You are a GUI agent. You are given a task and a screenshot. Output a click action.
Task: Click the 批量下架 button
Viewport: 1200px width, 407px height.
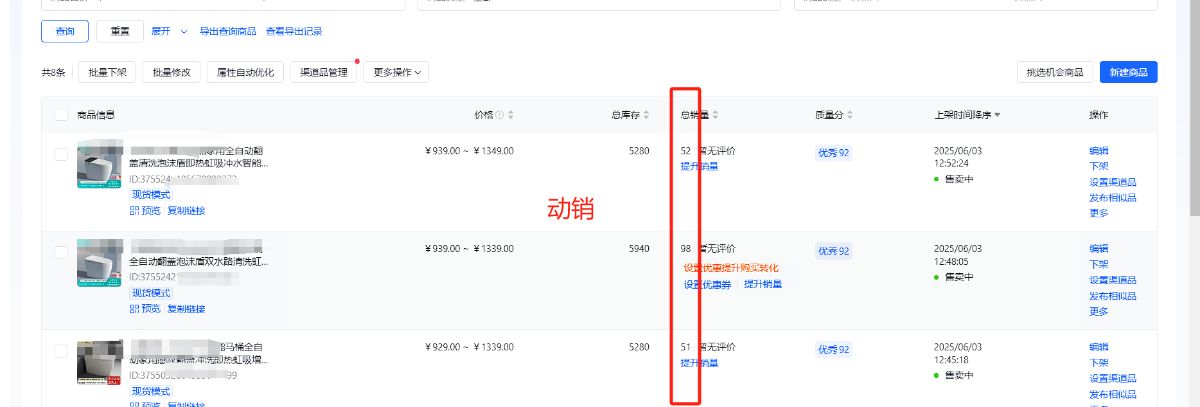[107, 72]
